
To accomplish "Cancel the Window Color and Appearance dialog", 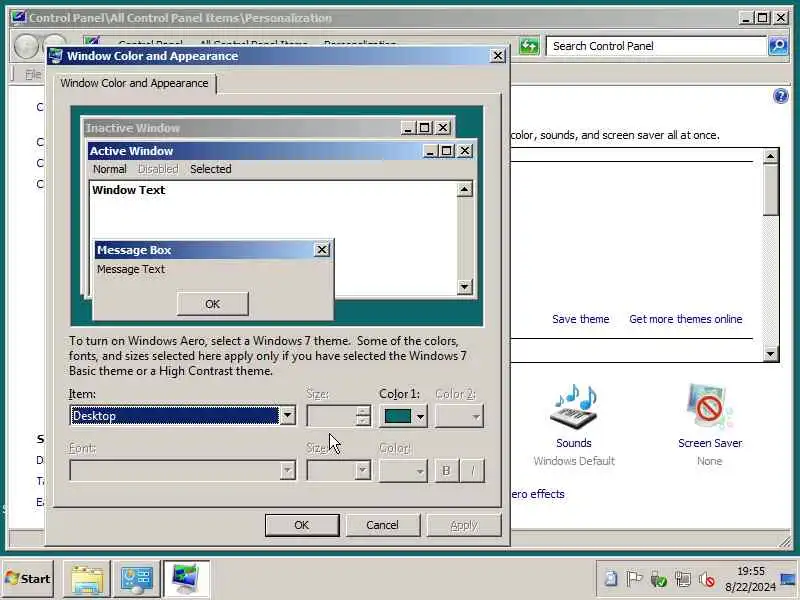I will [x=382, y=525].
